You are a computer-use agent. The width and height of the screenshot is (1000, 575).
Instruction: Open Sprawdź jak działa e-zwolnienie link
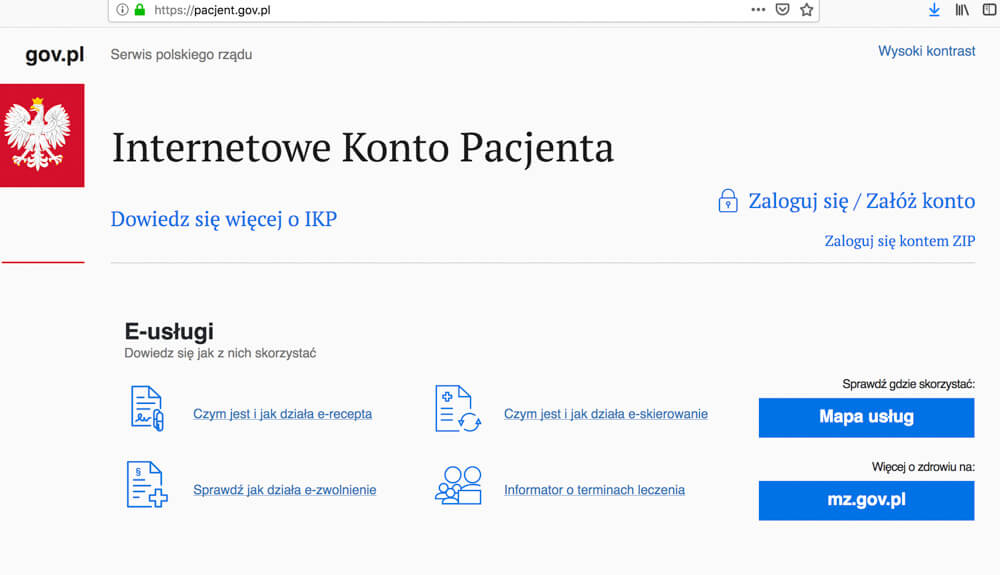pyautogui.click(x=284, y=490)
